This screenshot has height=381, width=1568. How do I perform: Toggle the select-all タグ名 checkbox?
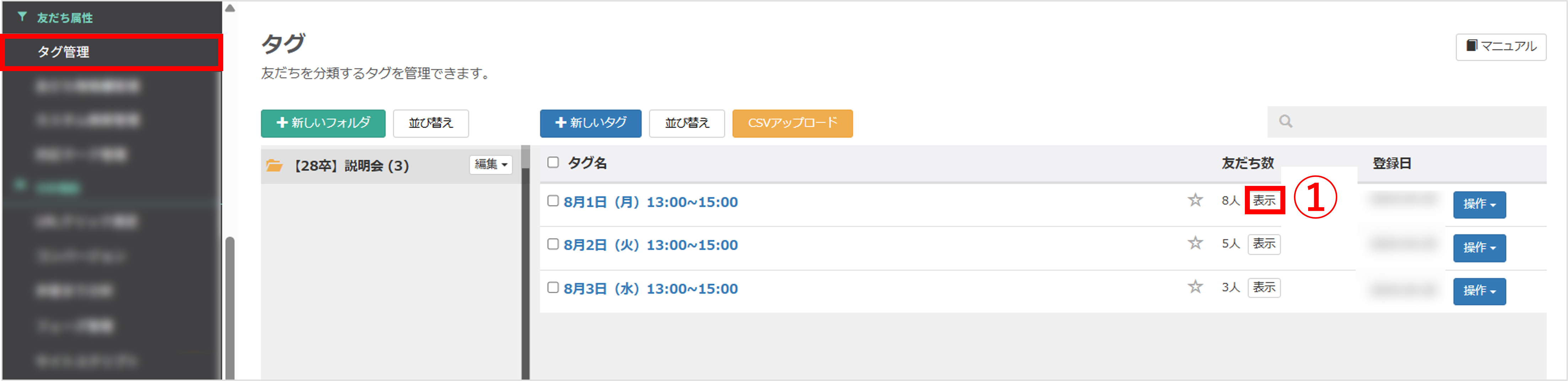553,162
